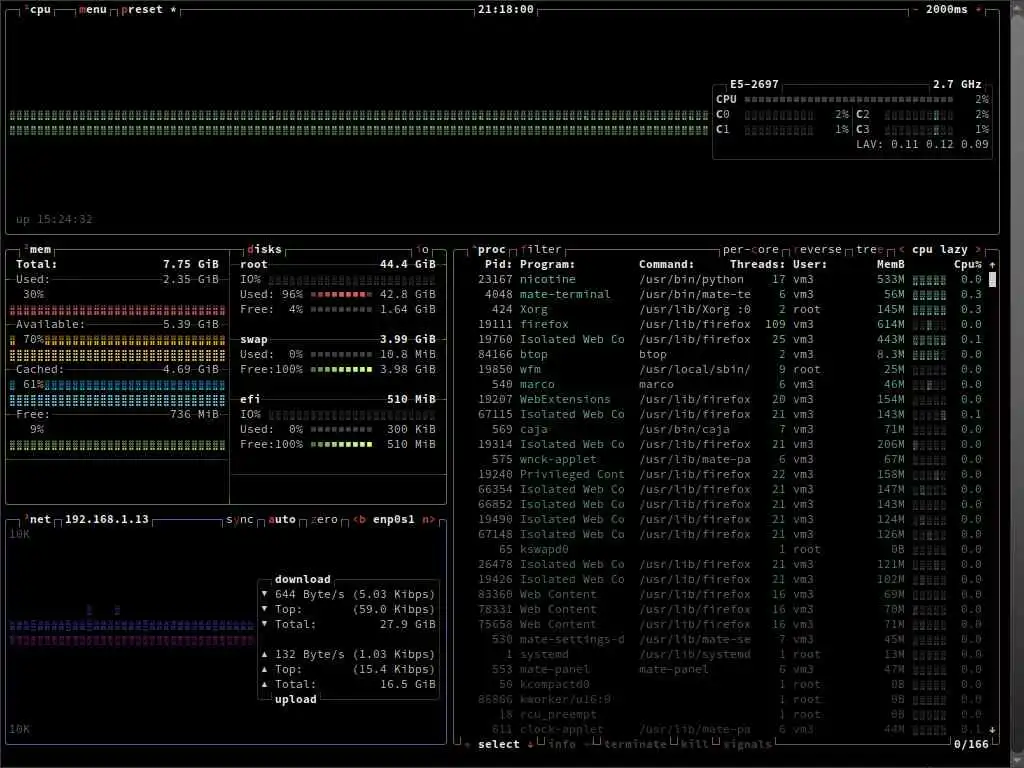Viewport: 1024px width, 768px height.
Task: Click the down arrow right of 'select'
Action: [530, 744]
